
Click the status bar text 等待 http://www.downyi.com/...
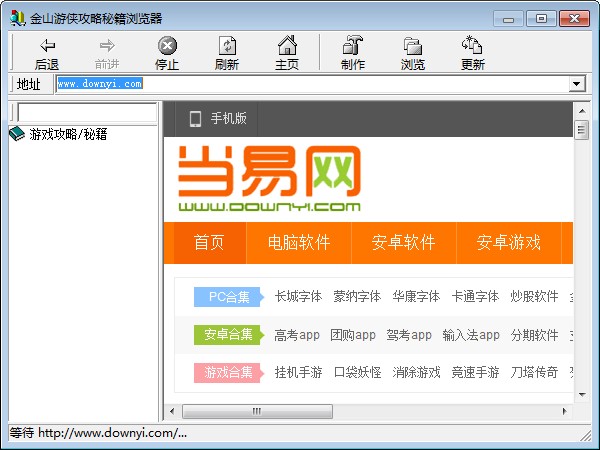coord(98,433)
